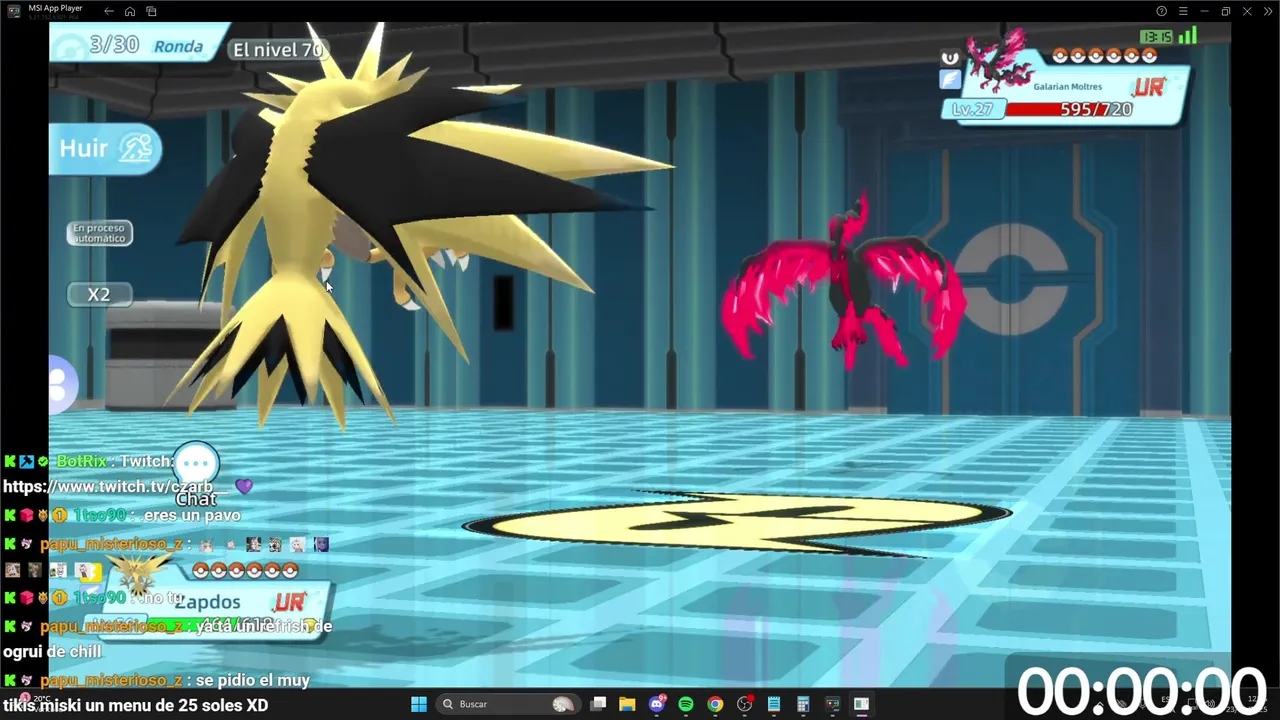Open the multi-instance windows icon in title bar
Image resolution: width=1280 pixels, height=720 pixels.
click(x=151, y=11)
